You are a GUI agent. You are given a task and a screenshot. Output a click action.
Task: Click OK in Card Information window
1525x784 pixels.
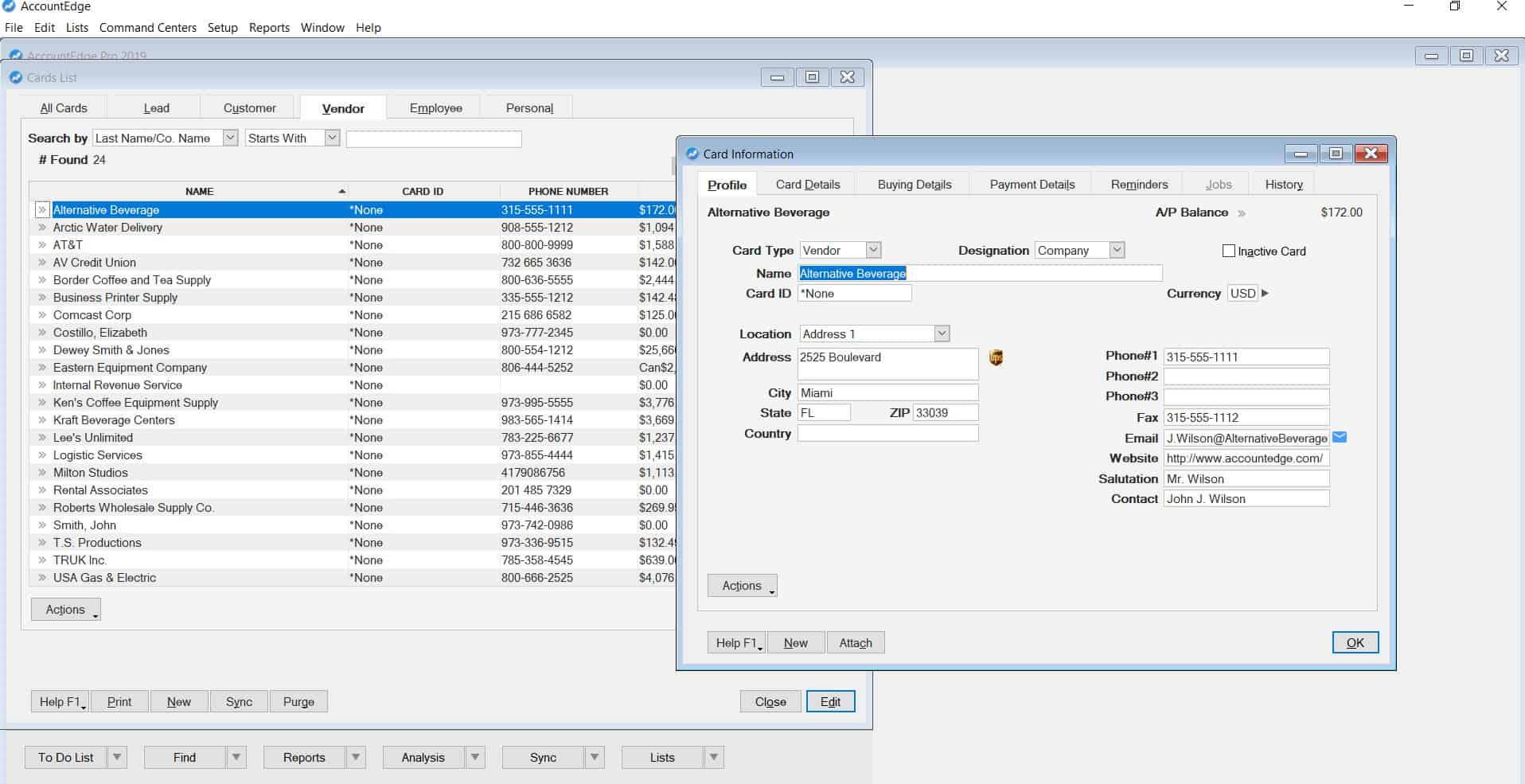click(x=1355, y=642)
